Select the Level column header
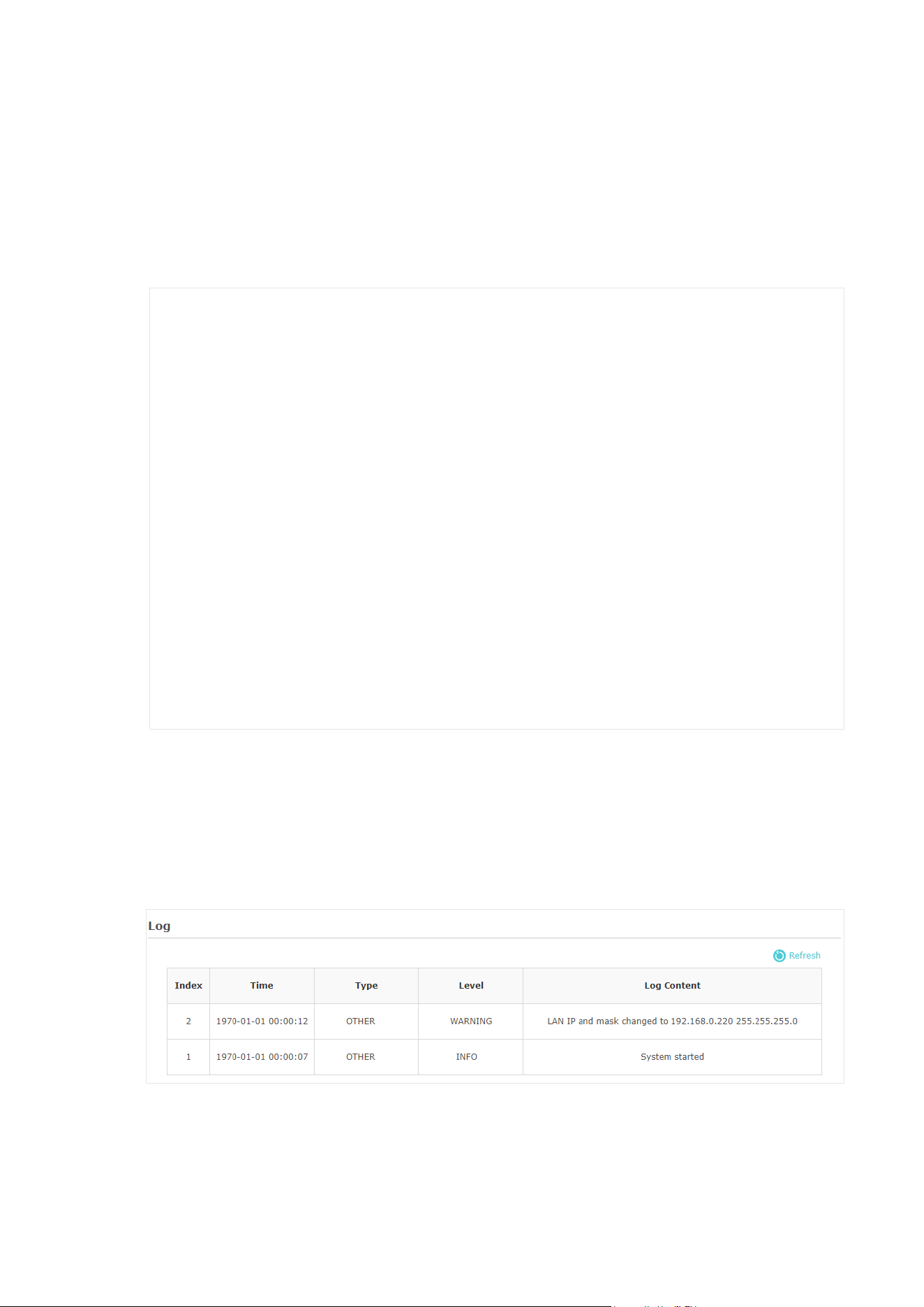This screenshot has height=1307, width=924. tap(471, 986)
